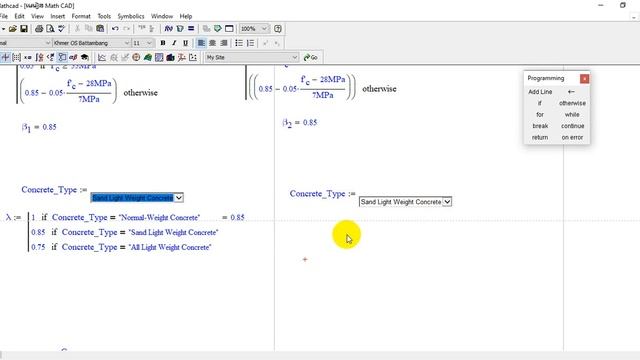The width and height of the screenshot is (640, 360).
Task: Click 'while' in Programming palette
Action: click(x=572, y=115)
